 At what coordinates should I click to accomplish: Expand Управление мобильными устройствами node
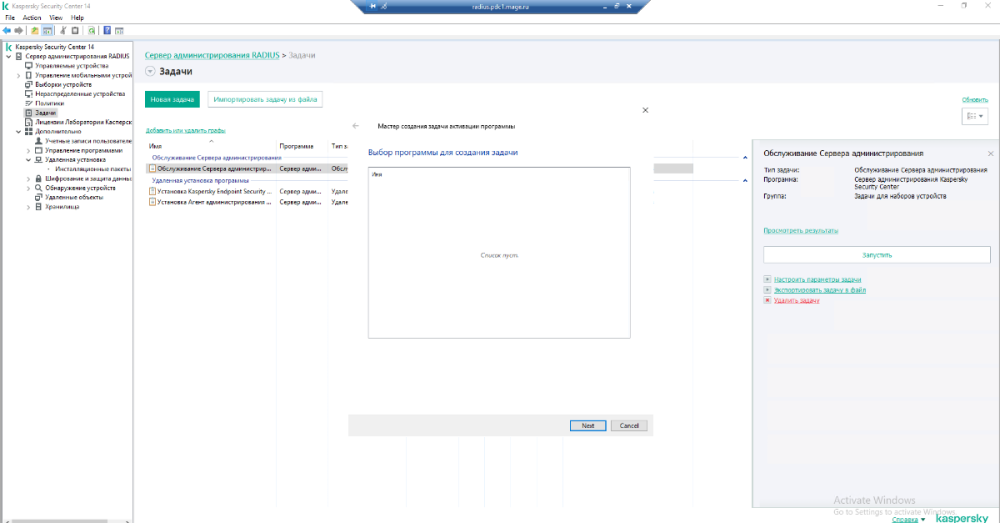pyautogui.click(x=18, y=75)
